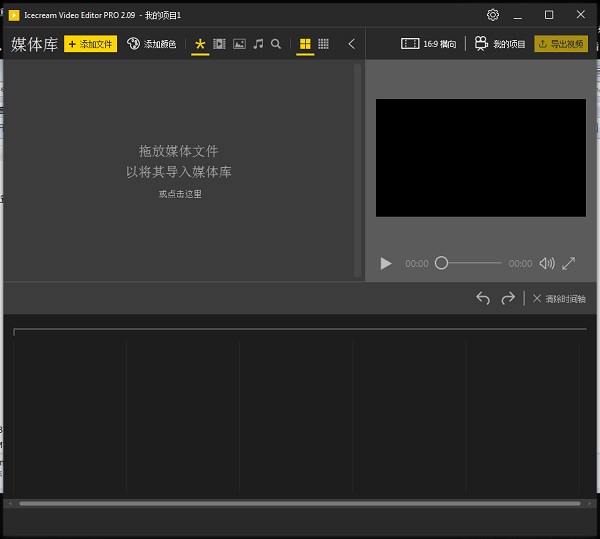Click the black video preview area
The image size is (600, 539).
481,158
